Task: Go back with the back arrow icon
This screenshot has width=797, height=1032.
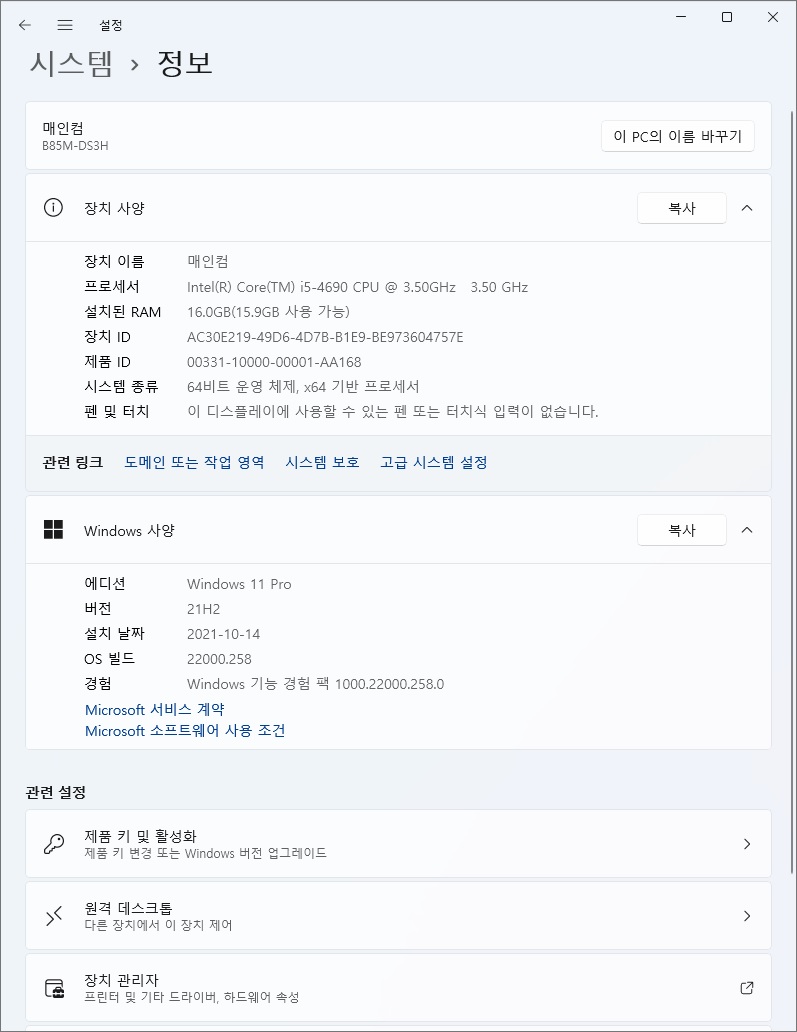Action: point(25,25)
